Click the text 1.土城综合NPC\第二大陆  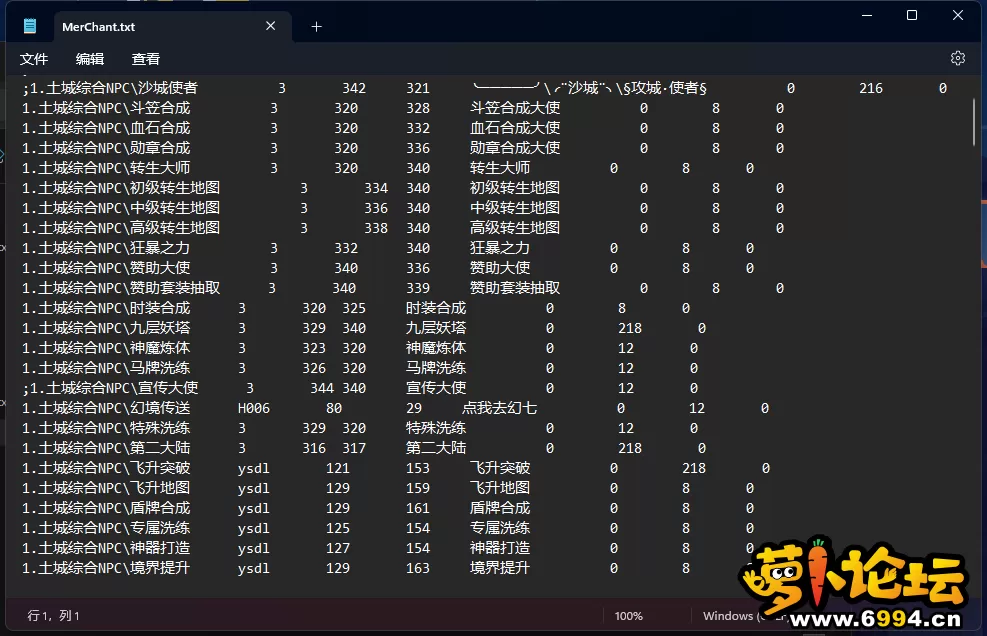pos(106,448)
